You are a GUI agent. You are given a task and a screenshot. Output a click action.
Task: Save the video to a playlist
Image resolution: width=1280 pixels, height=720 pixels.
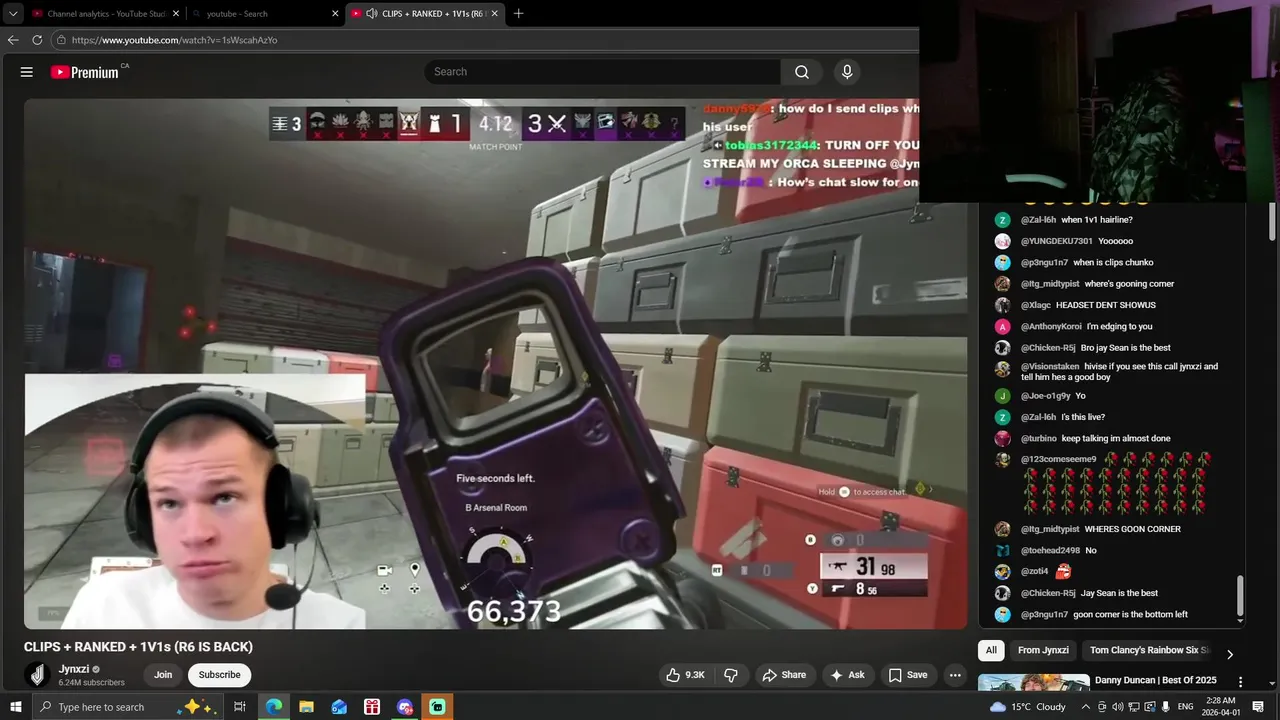908,675
